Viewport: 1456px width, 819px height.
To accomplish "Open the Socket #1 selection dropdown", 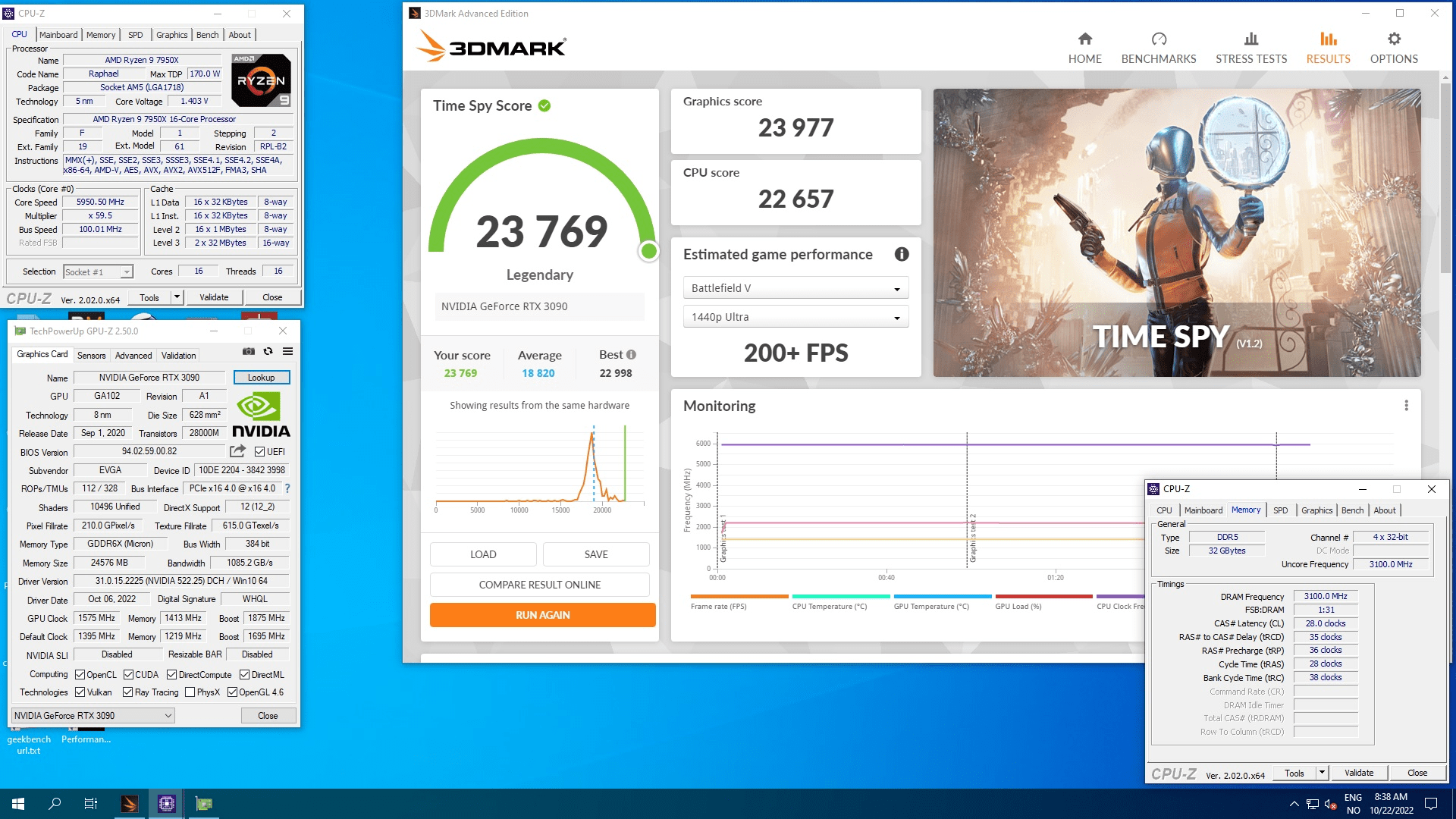I will 98,271.
